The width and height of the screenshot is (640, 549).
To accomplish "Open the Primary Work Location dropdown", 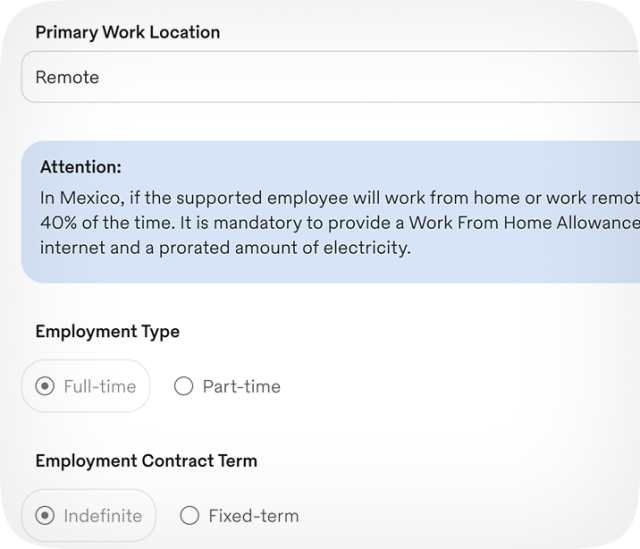I will click(x=330, y=77).
